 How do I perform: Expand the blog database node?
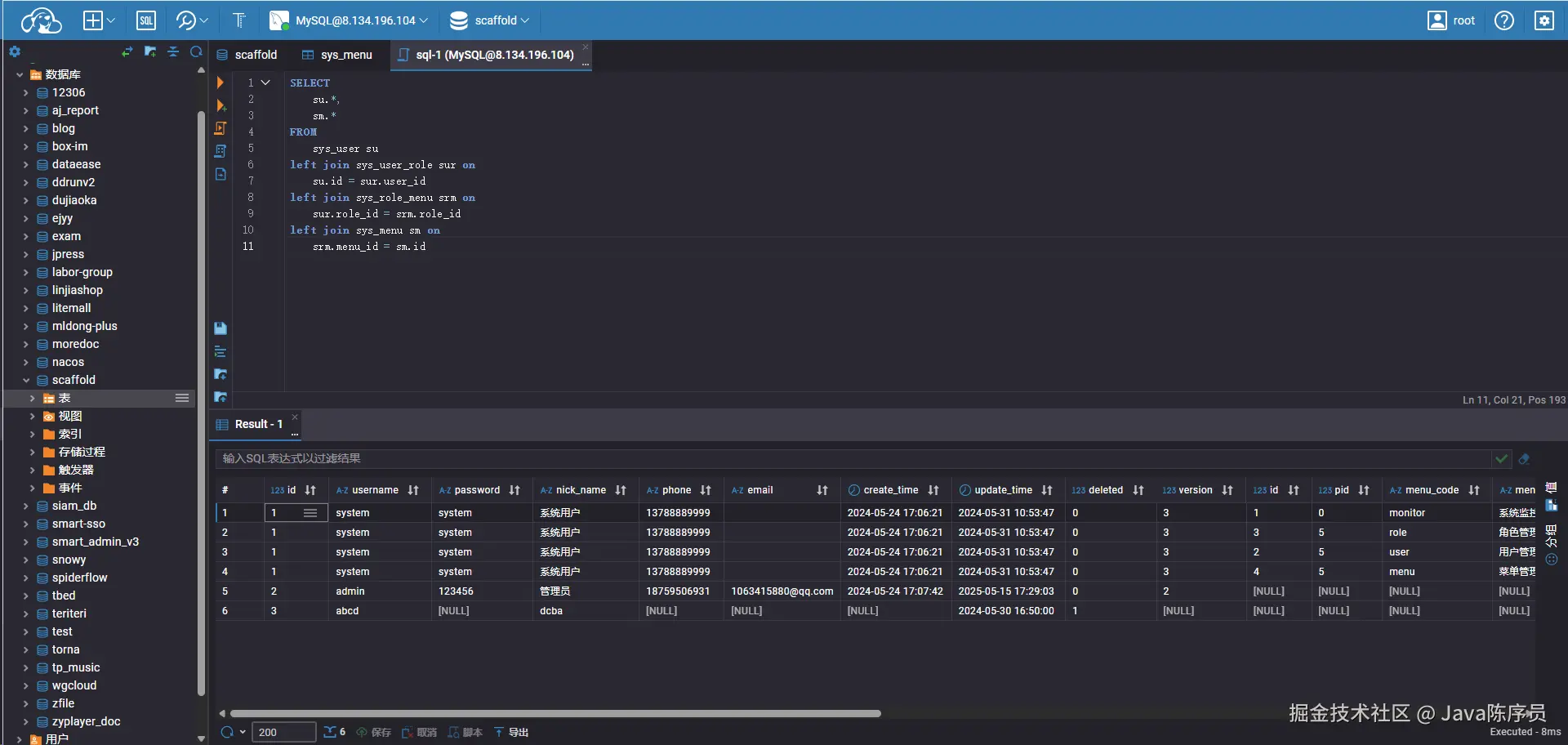point(25,128)
